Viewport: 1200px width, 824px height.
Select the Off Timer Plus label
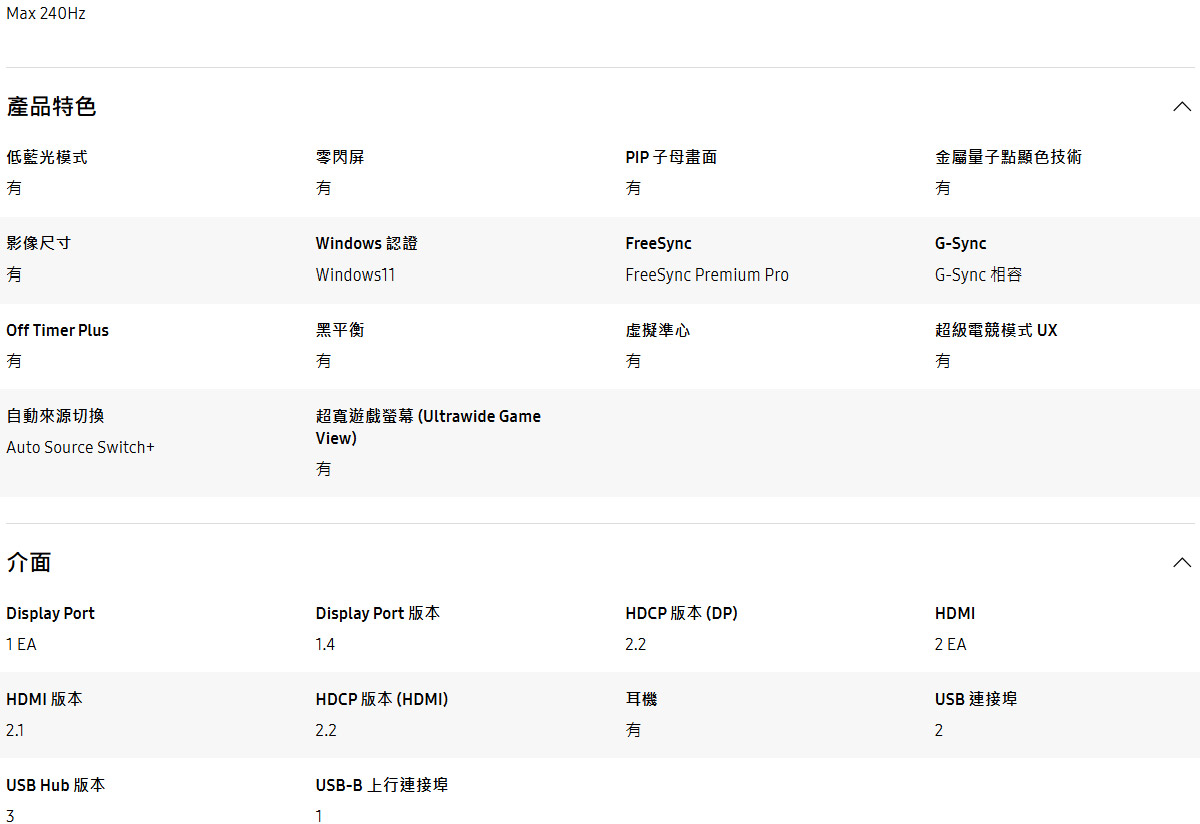pyautogui.click(x=57, y=329)
